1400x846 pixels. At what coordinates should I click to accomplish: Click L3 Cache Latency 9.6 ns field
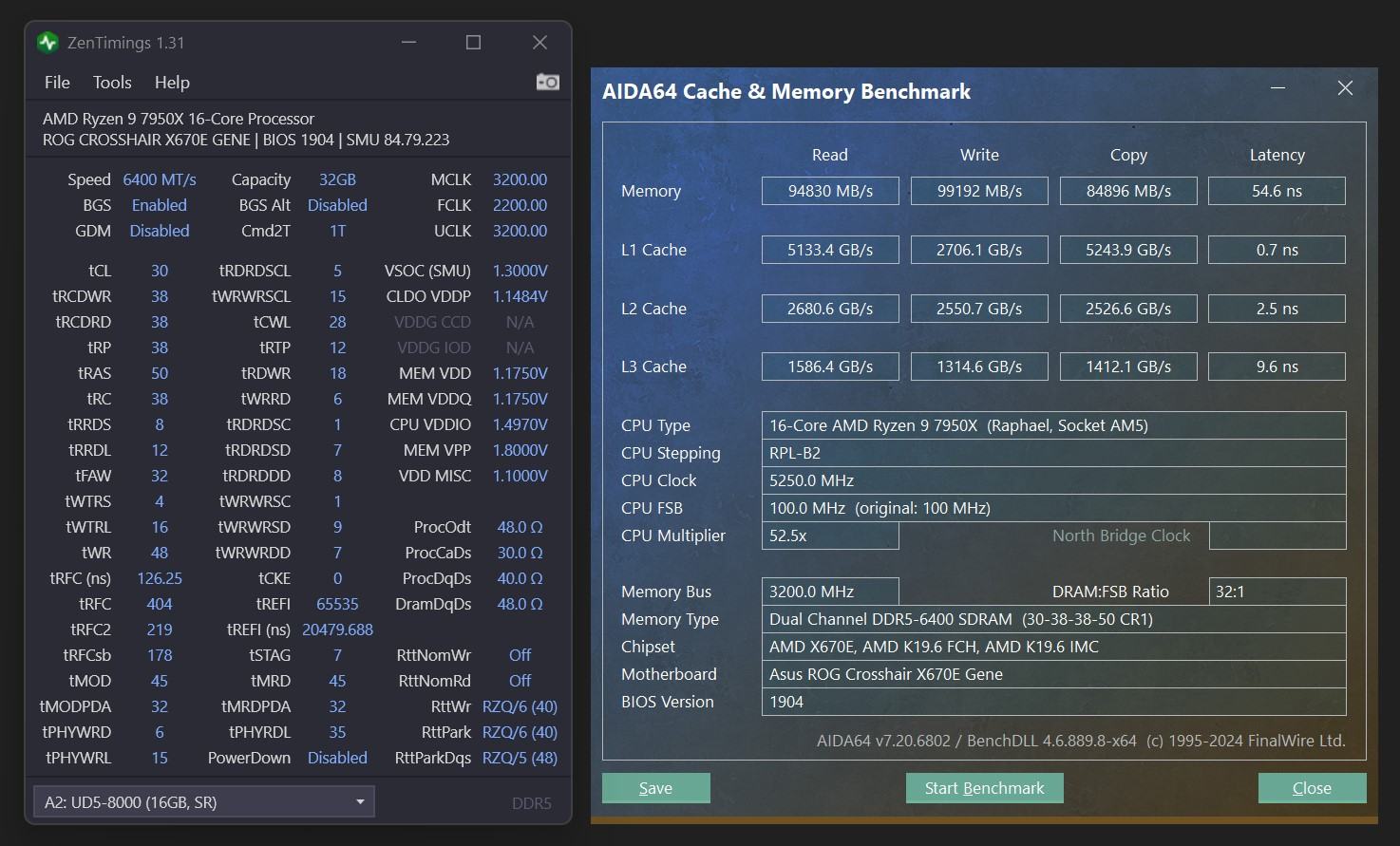[1277, 367]
